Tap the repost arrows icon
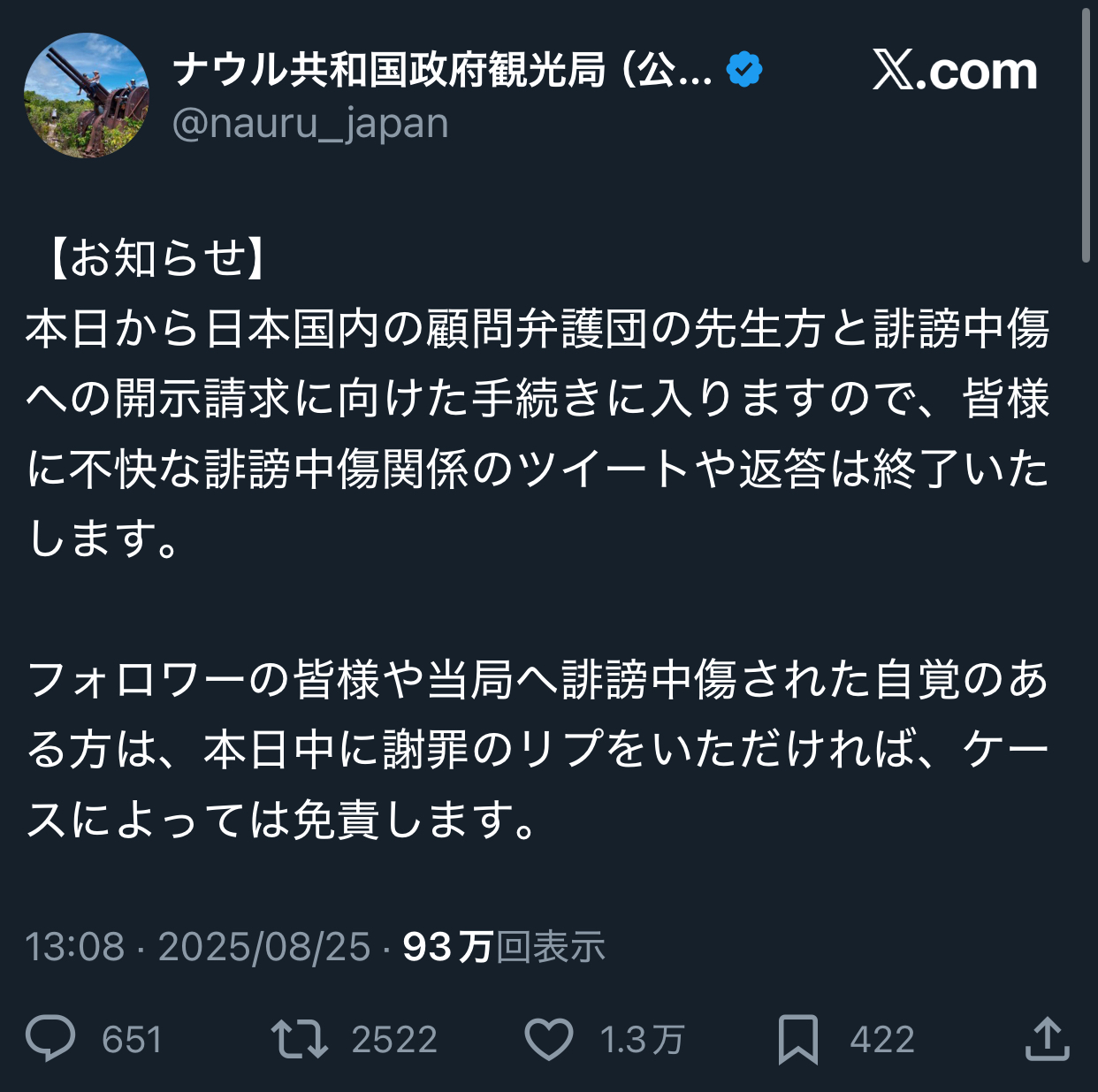Image resolution: width=1098 pixels, height=1092 pixels. (x=299, y=1039)
